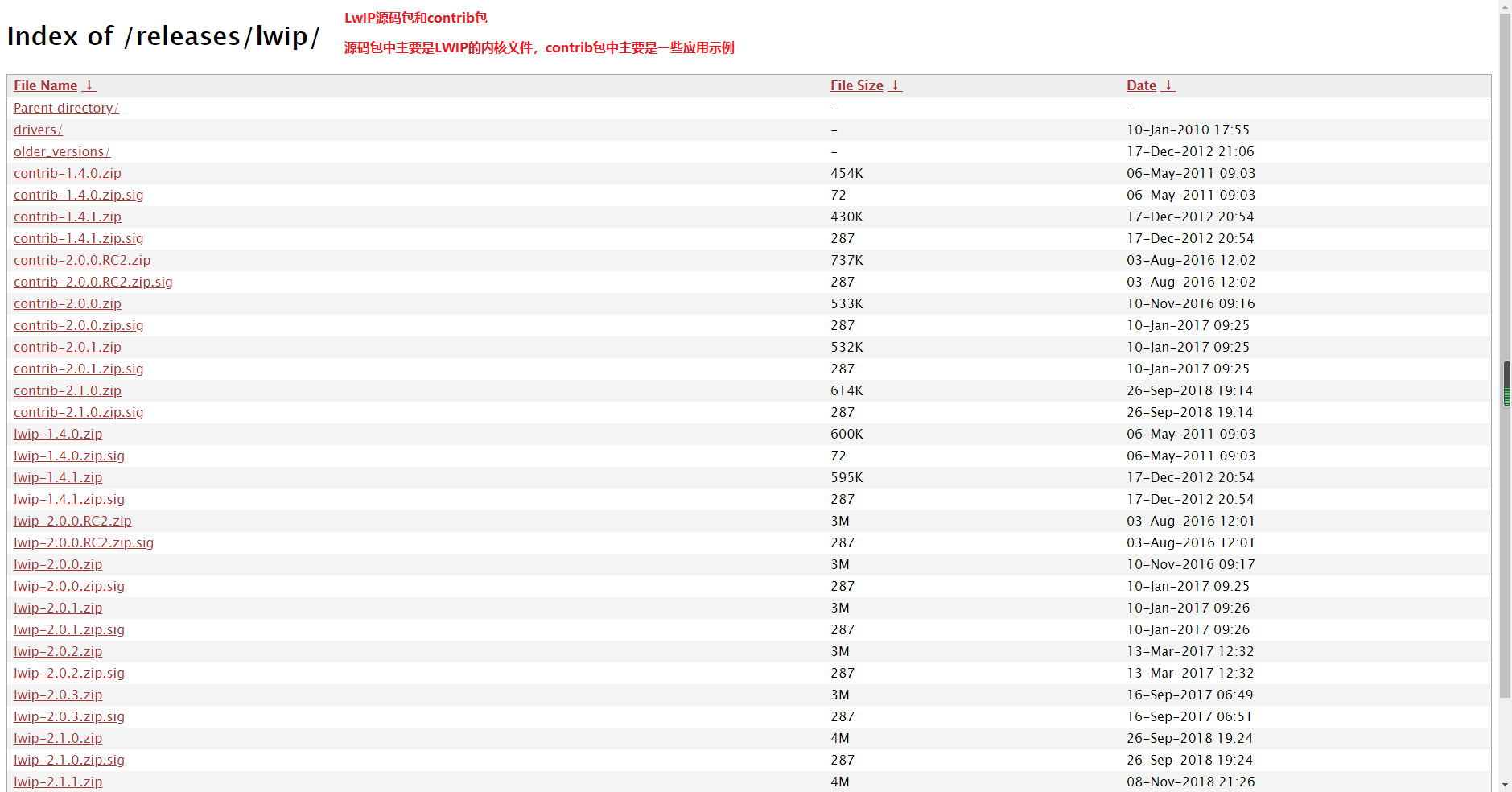Download contrib-1.4.1.zip
This screenshot has width=1512, height=792.
point(68,217)
